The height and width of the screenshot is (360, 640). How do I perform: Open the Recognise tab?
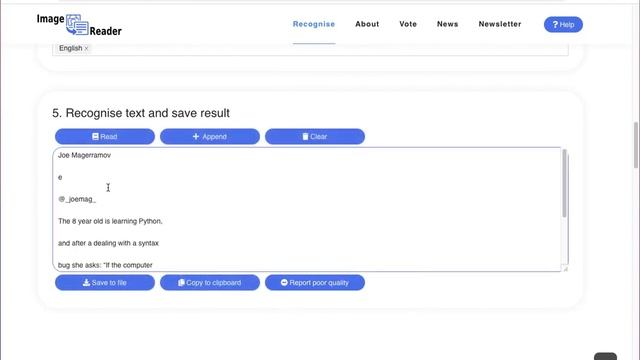314,24
